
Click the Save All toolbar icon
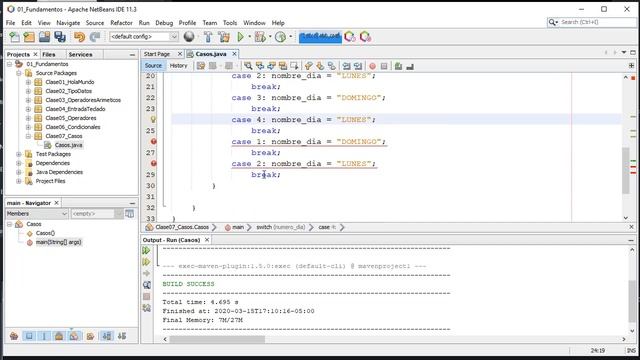coord(60,37)
